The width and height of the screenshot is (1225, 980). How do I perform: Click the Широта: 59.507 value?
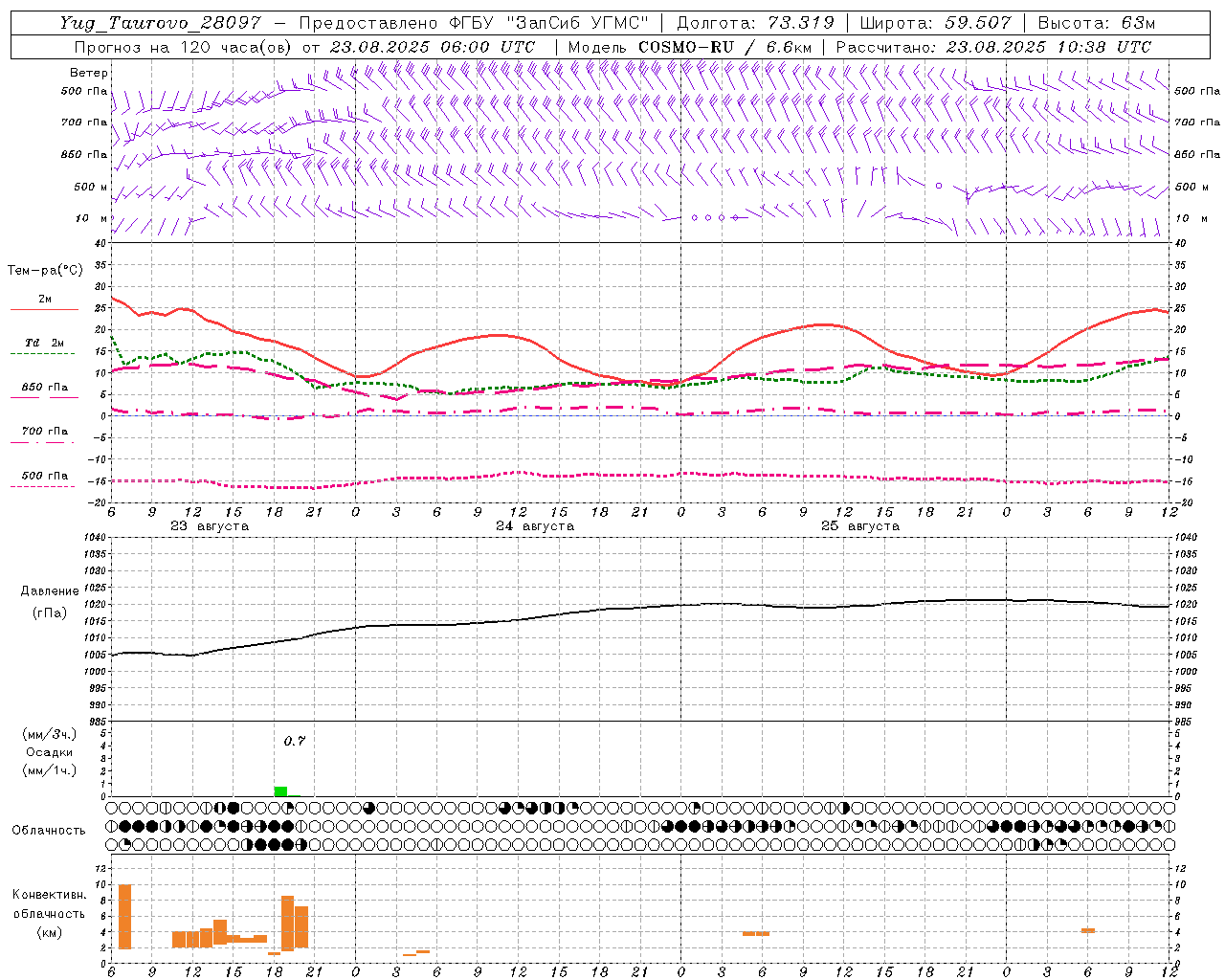pyautogui.click(x=935, y=23)
